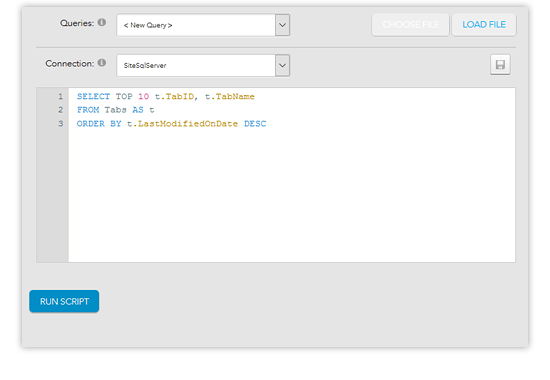This screenshot has width=550, height=380.
Task: Click the blank area of the SQL editor
Action: tap(292, 196)
